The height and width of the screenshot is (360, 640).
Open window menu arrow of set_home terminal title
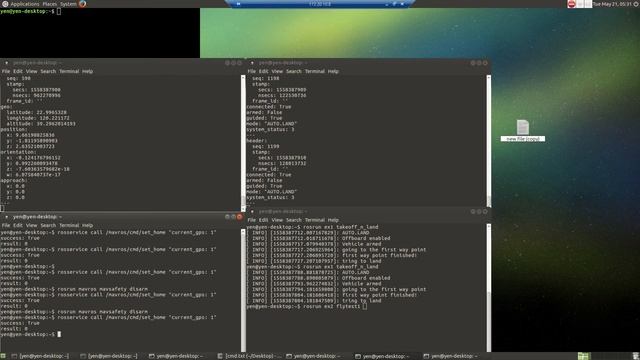pos(7,217)
